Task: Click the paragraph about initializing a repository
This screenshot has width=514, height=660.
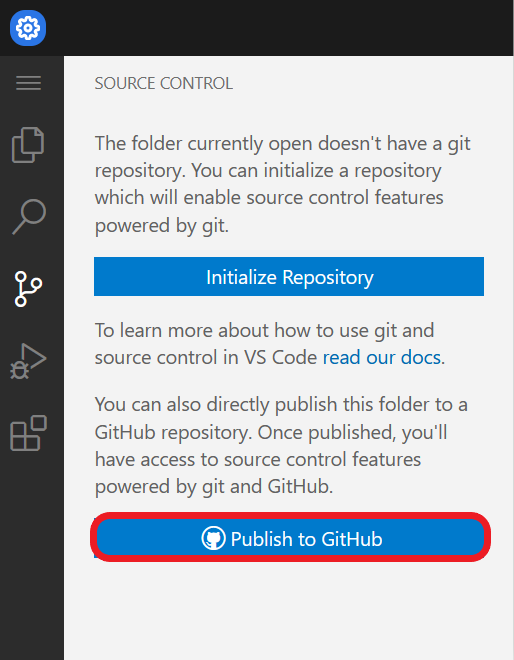Action: (x=282, y=184)
